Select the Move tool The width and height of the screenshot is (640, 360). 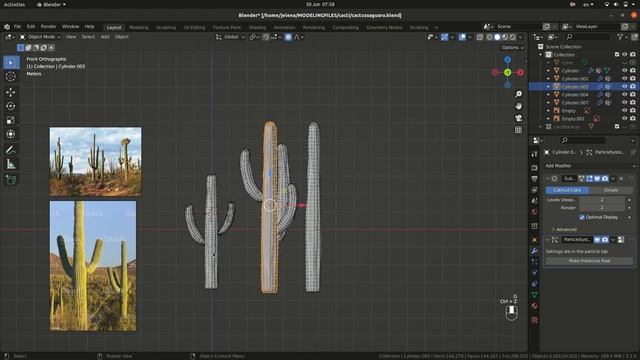(x=11, y=92)
